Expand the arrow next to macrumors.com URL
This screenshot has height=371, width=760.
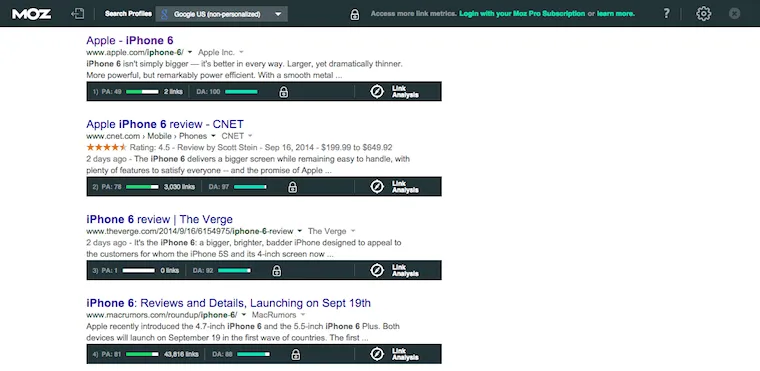click(x=244, y=315)
